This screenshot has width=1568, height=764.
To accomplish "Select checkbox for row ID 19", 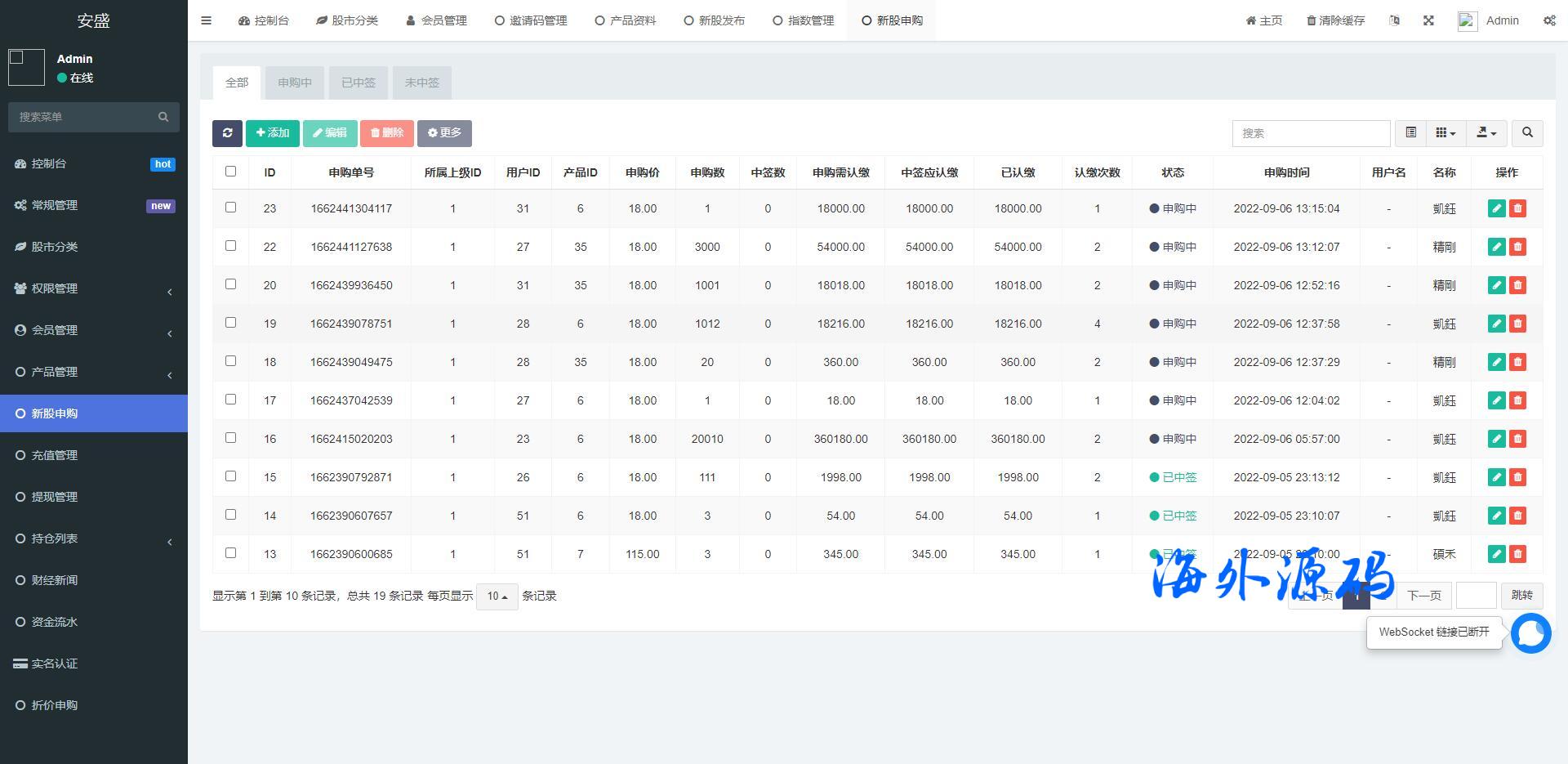I will (230, 323).
